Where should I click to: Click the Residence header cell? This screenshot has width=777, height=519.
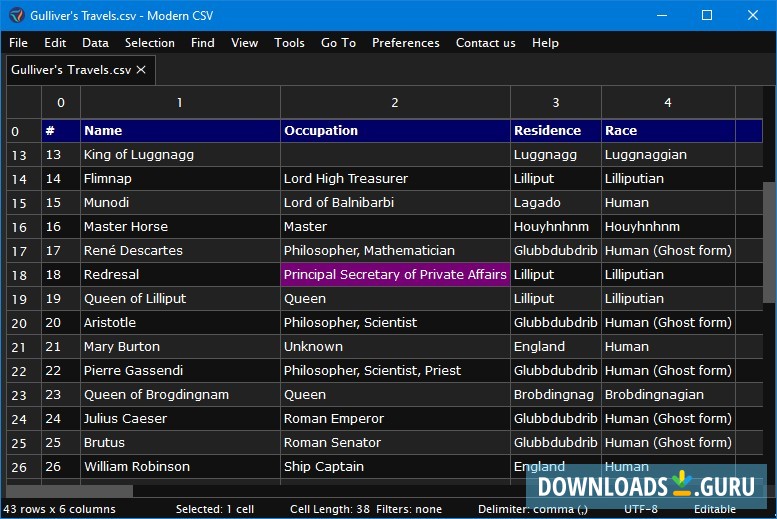click(556, 131)
